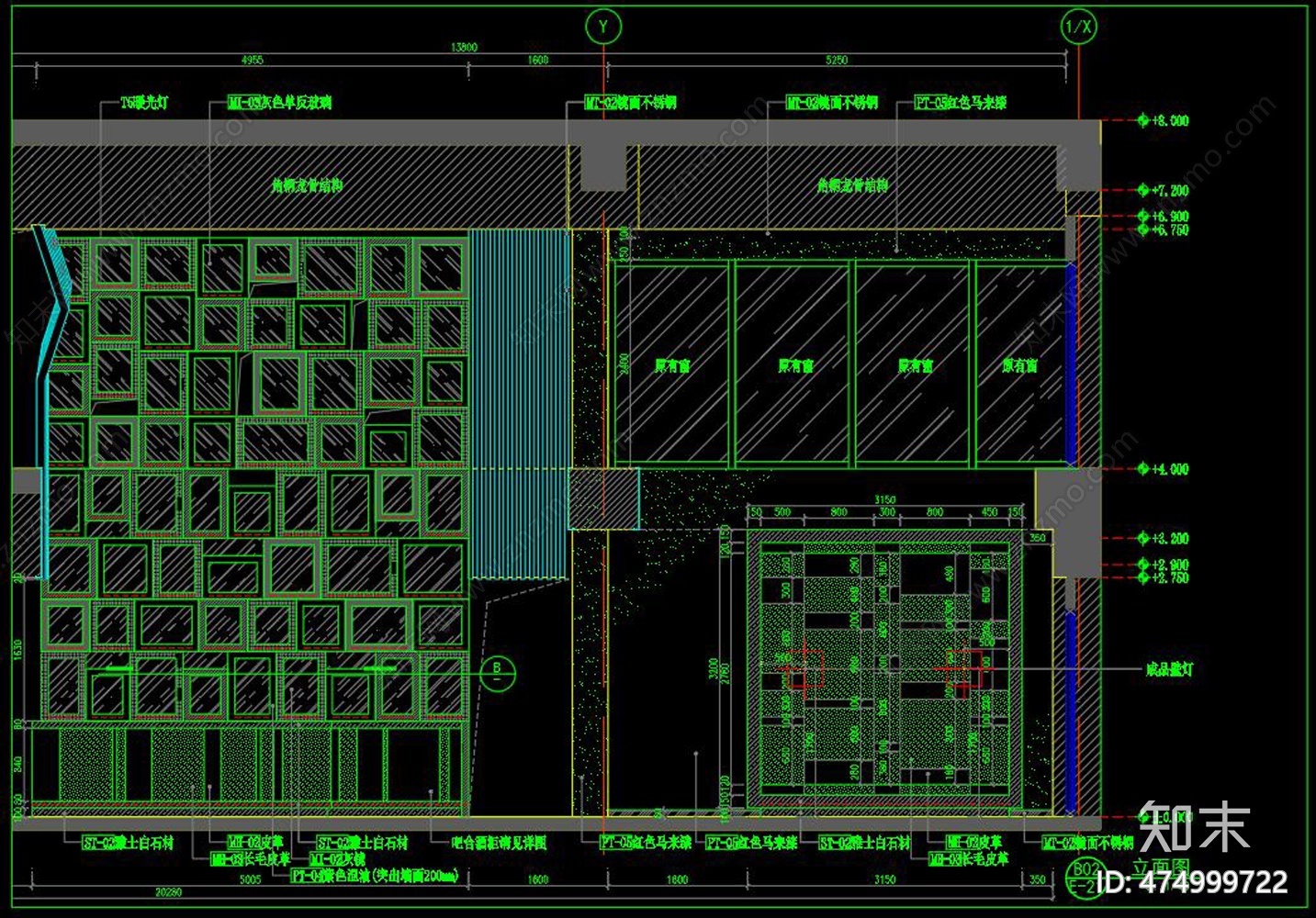
Task: Select the +4.000 elevation mark
Action: 1163,469
